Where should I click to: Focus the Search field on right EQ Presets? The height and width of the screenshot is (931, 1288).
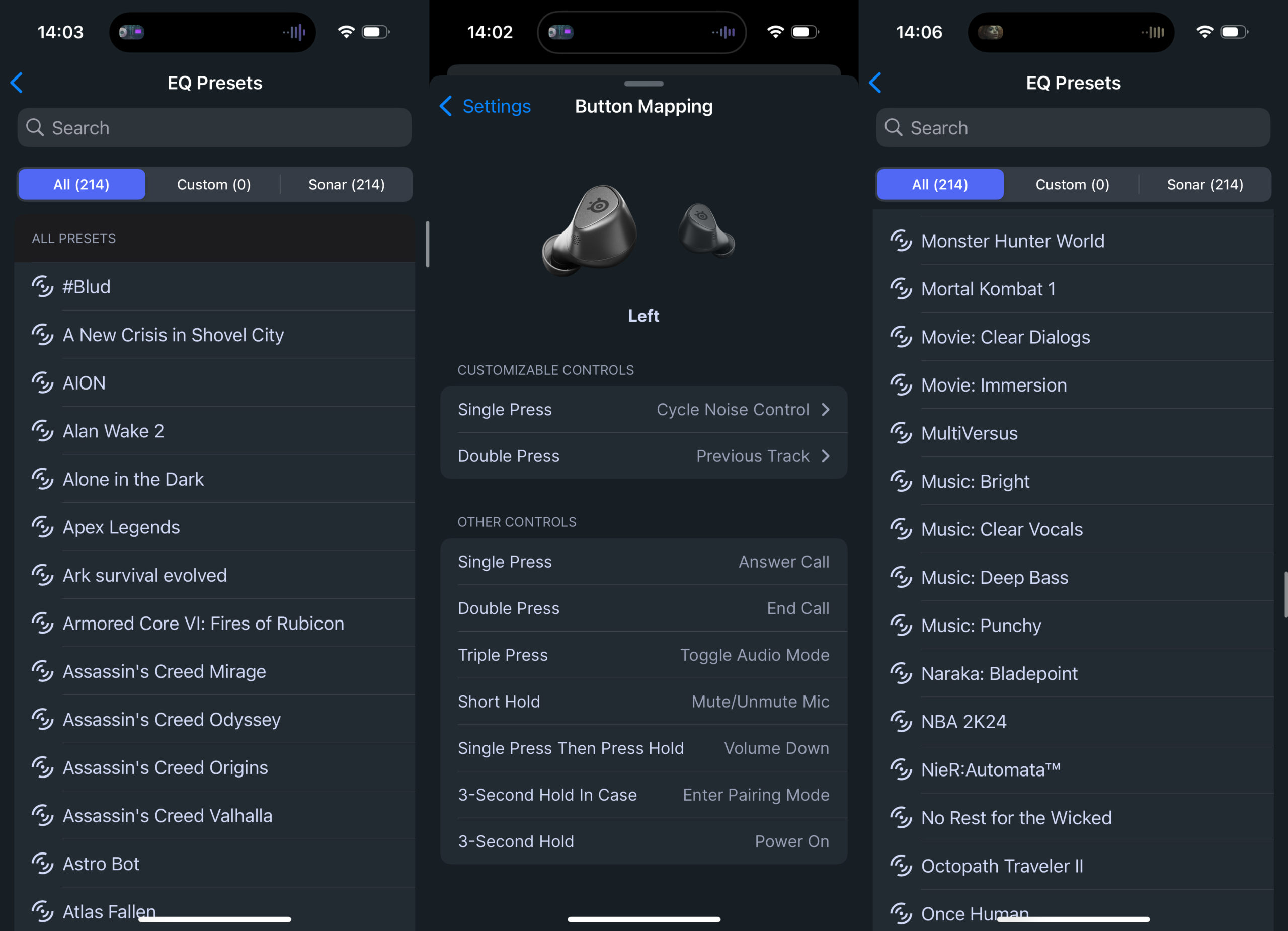pyautogui.click(x=1073, y=128)
